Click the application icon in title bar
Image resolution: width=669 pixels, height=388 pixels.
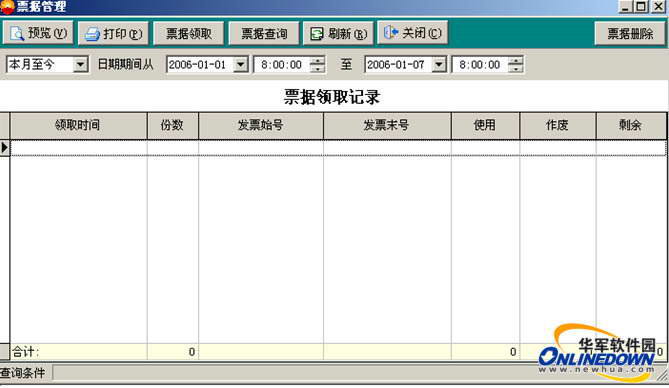click(7, 6)
